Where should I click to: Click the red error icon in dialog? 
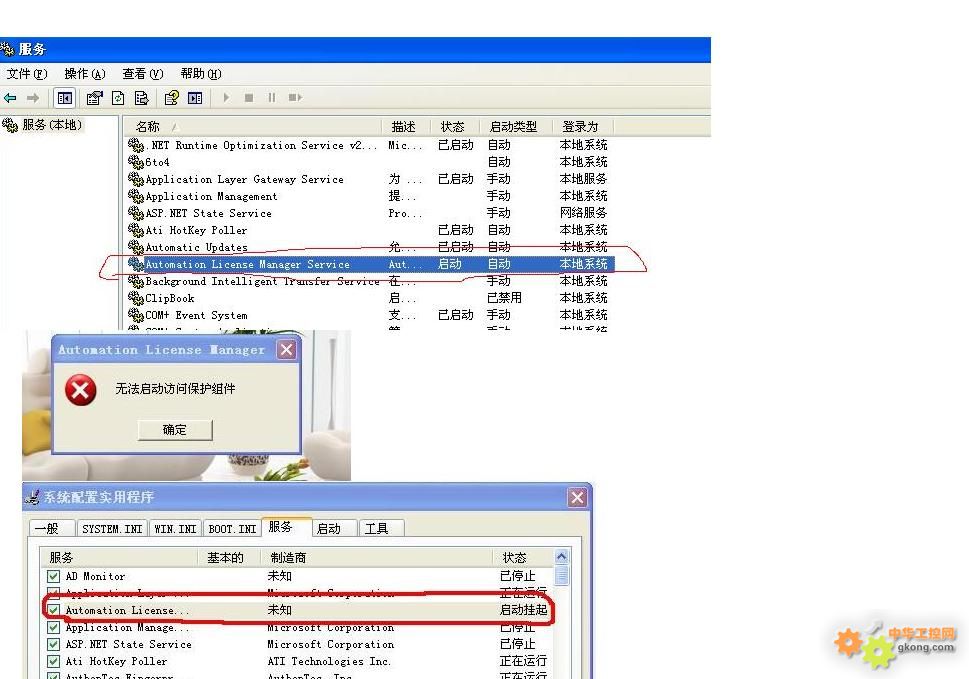pyautogui.click(x=81, y=390)
